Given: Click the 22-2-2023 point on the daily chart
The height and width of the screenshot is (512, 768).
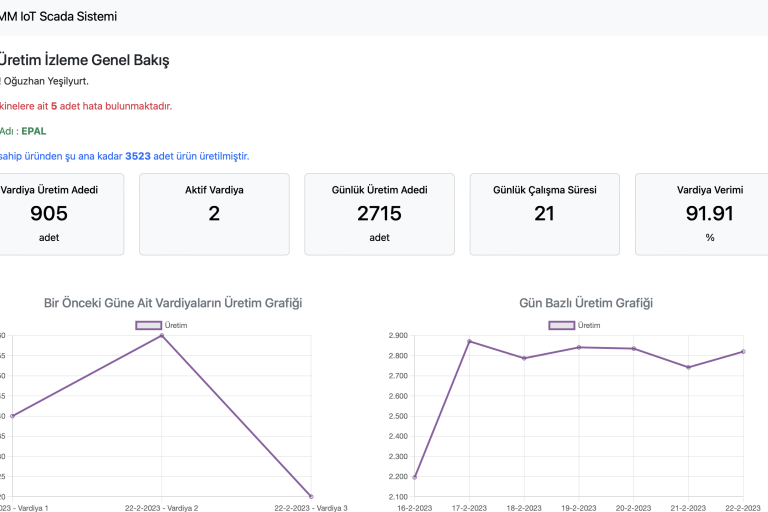Looking at the screenshot, I should [x=743, y=351].
